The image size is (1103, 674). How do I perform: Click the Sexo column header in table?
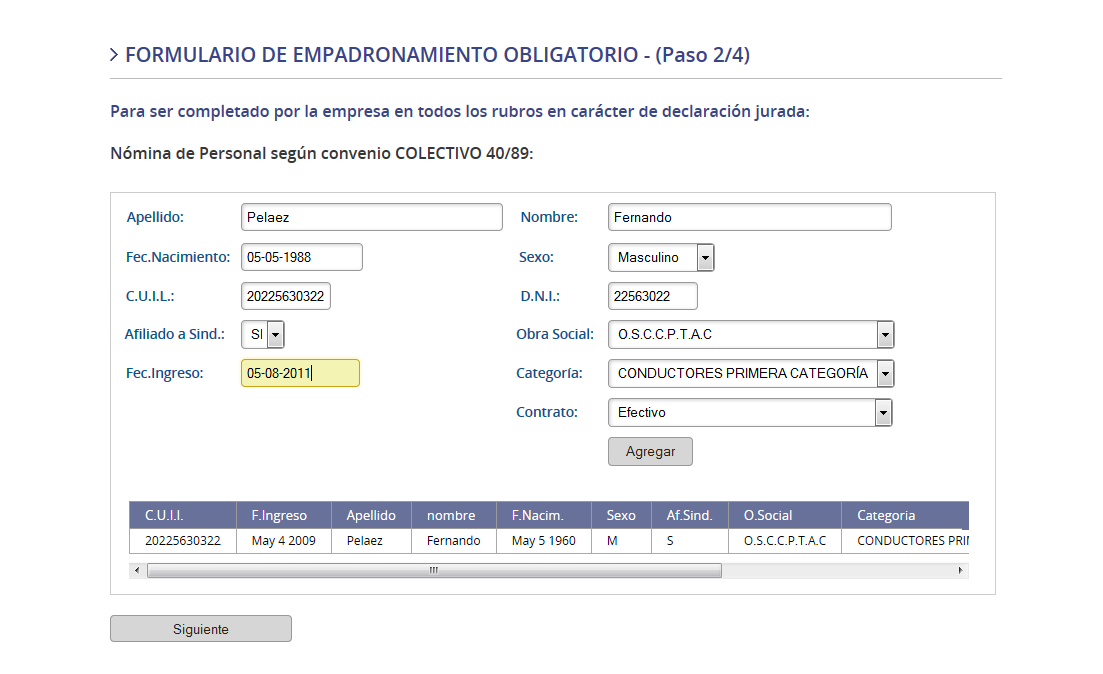pos(621,515)
